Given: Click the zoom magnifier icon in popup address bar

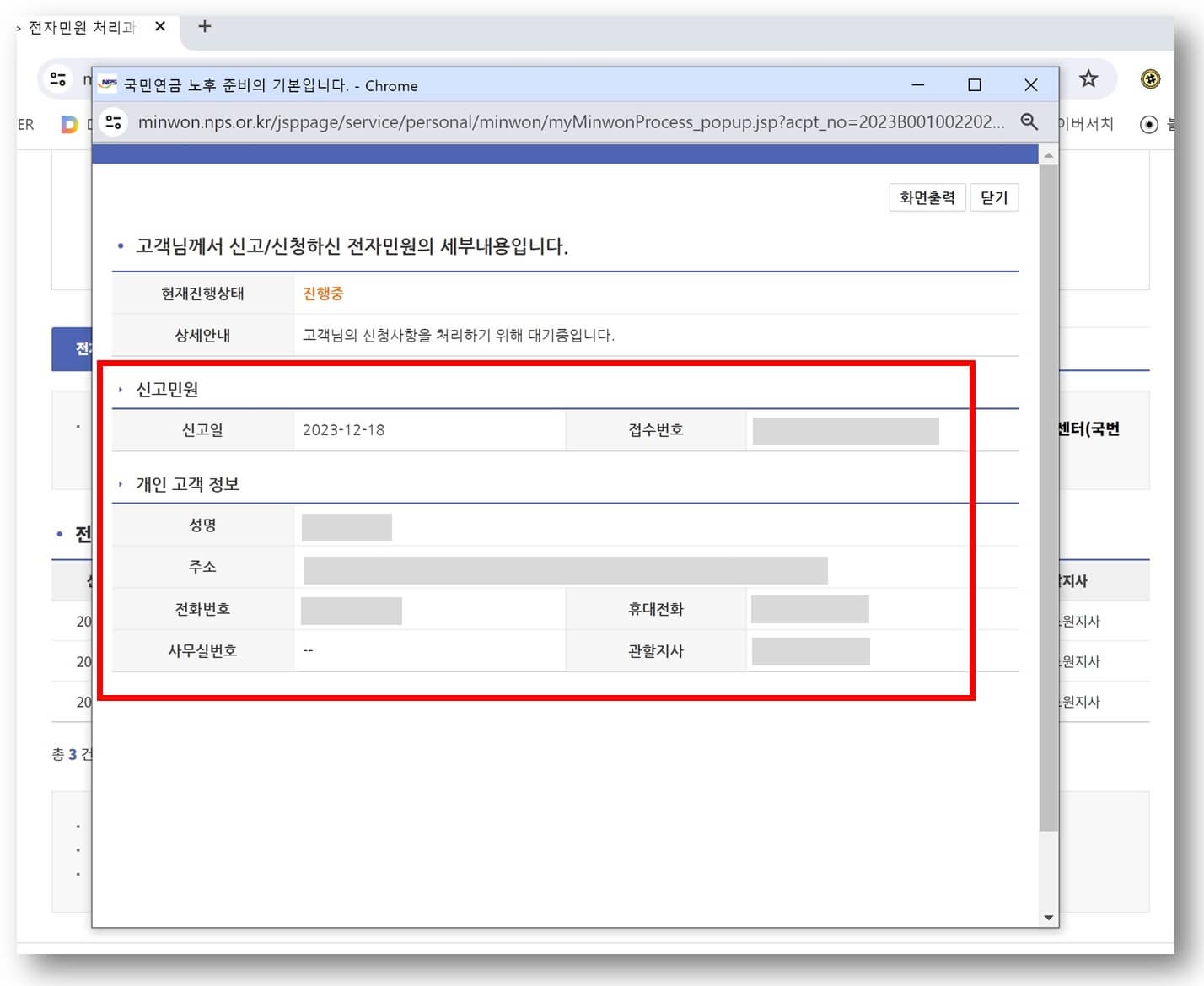Looking at the screenshot, I should click(x=1029, y=121).
